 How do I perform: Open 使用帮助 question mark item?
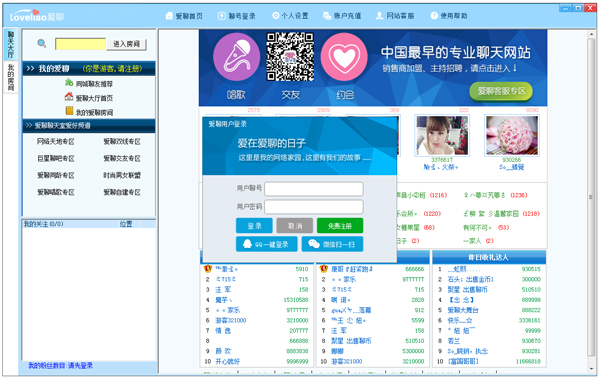pyautogui.click(x=449, y=16)
